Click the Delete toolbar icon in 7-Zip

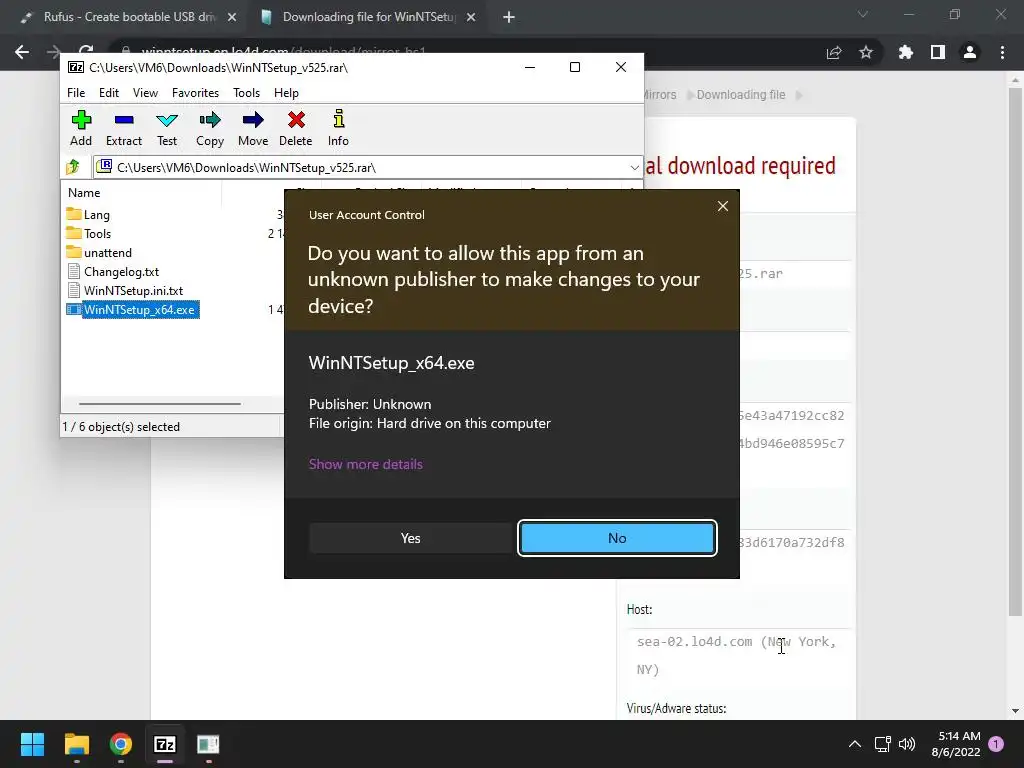(296, 128)
